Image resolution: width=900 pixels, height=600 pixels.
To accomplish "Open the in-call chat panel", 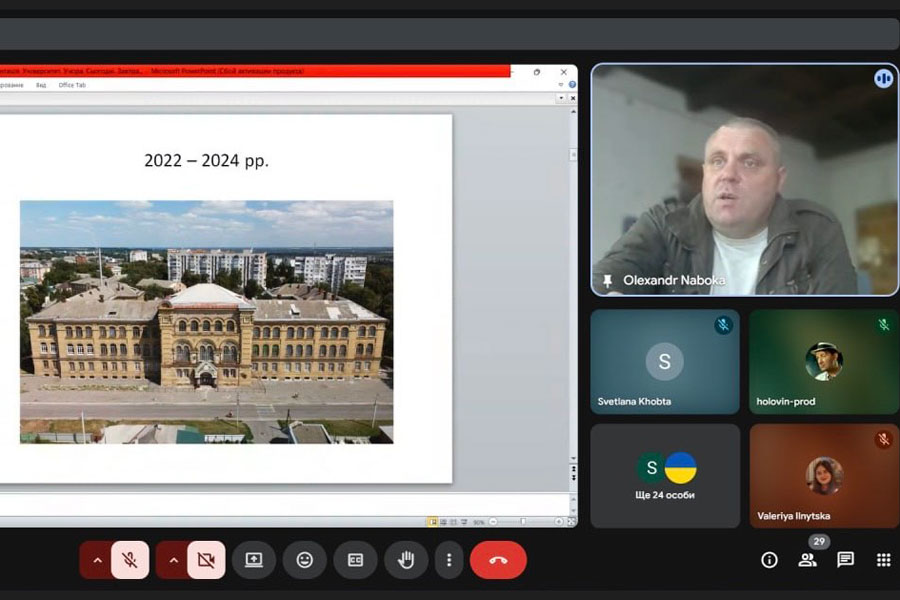I will 845,560.
